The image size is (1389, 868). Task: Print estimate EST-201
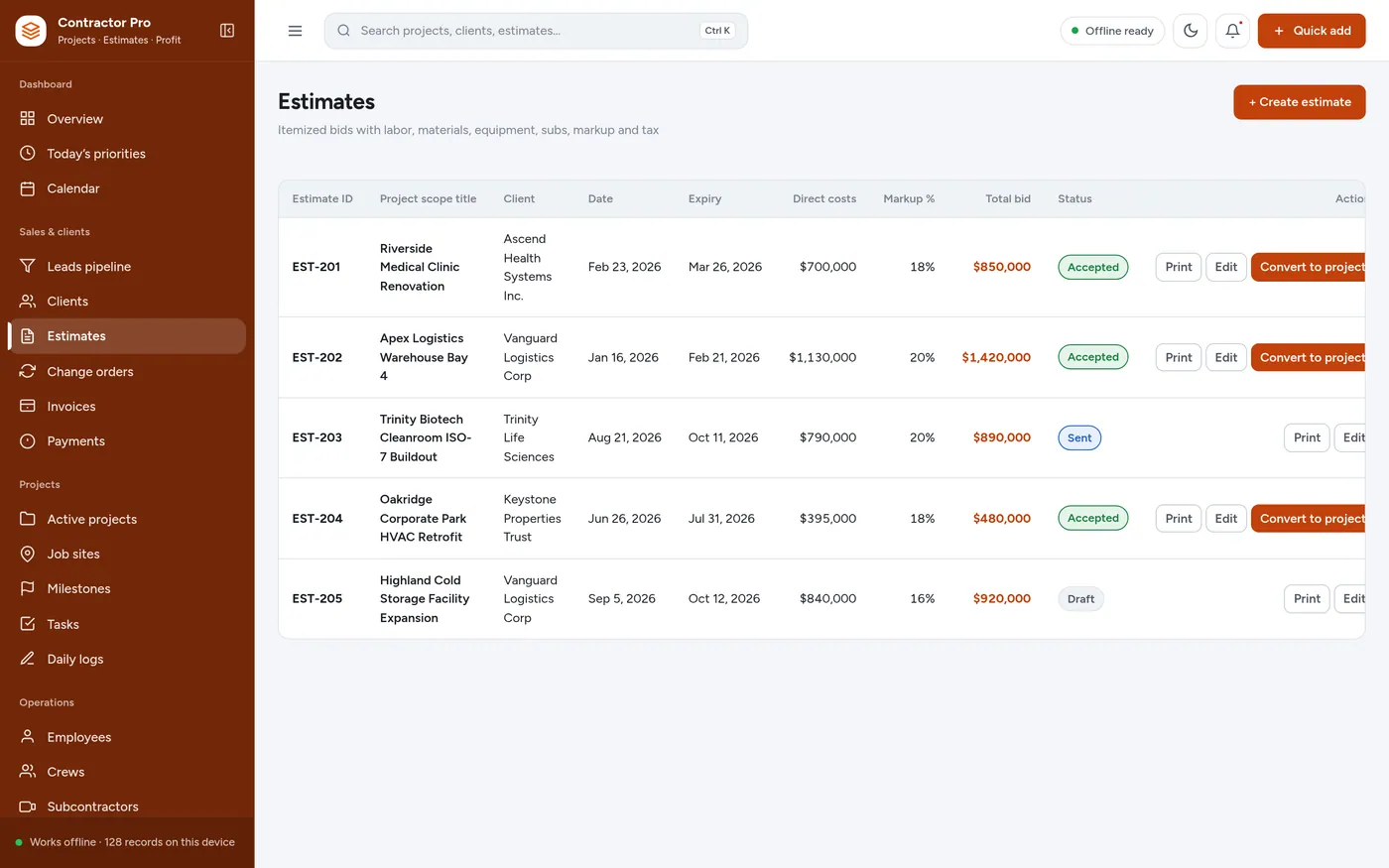[1179, 267]
